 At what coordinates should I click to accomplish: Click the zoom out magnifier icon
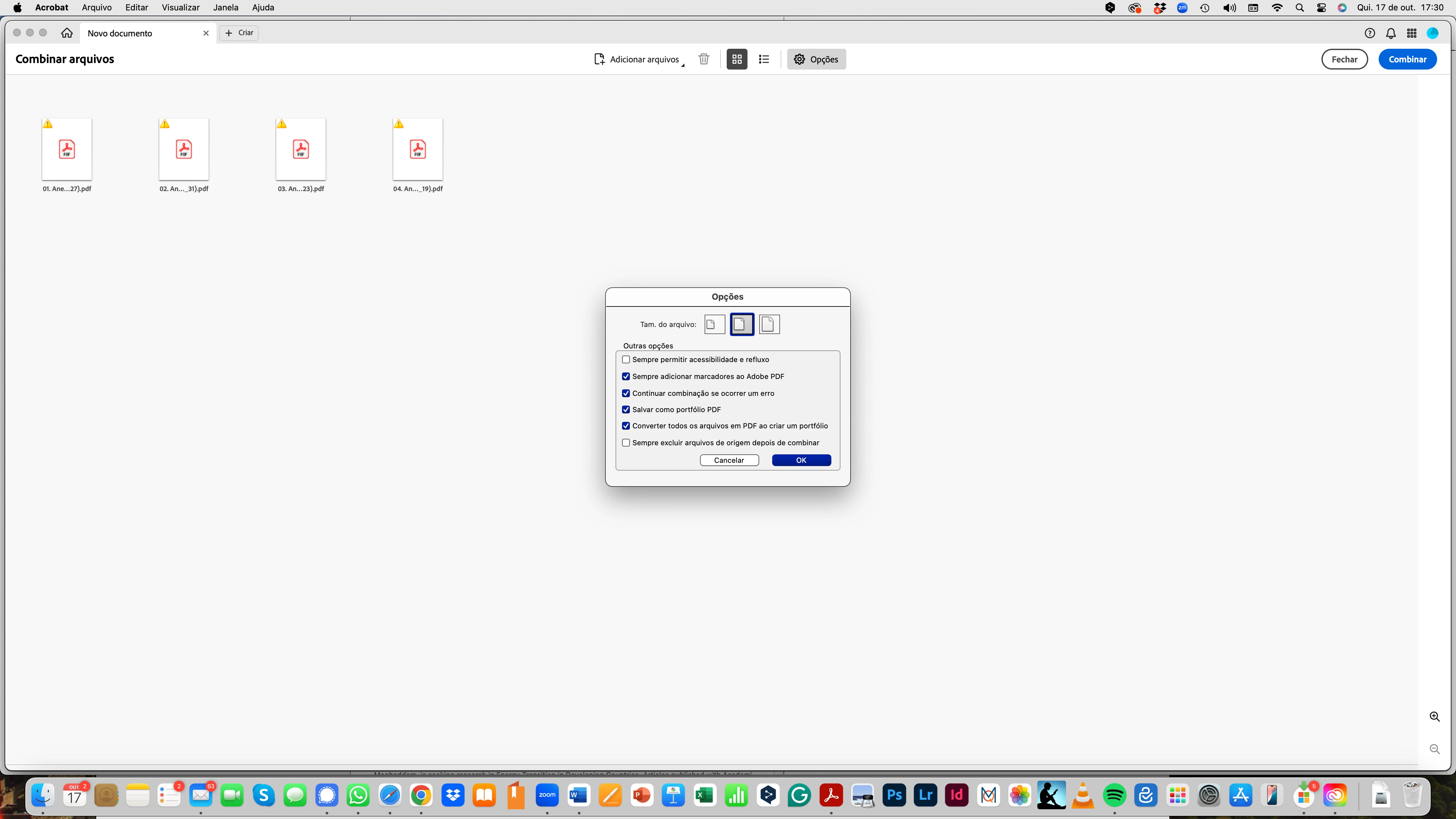coord(1435,749)
